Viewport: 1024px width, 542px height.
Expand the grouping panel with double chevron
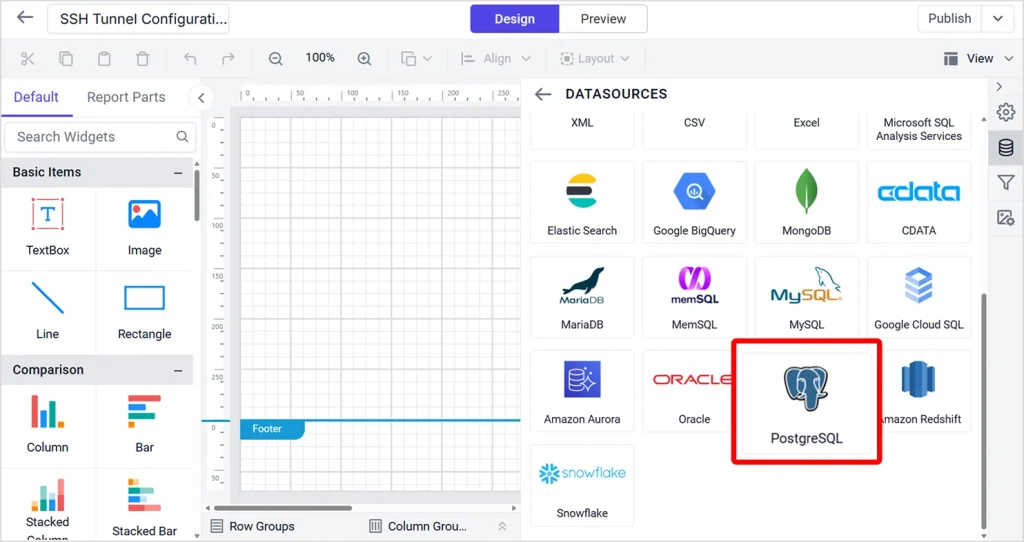[502, 526]
